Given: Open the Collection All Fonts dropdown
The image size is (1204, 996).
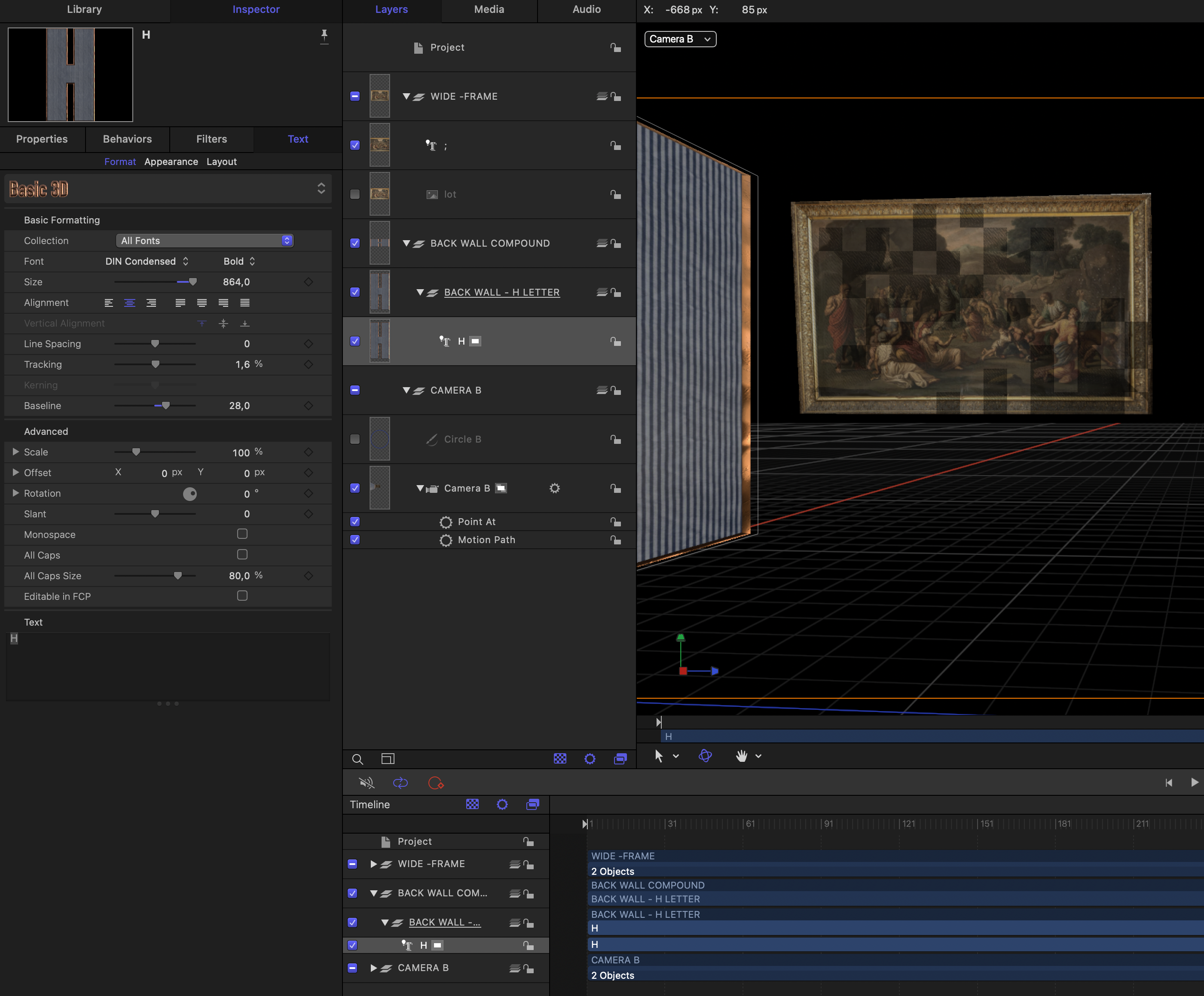Looking at the screenshot, I should coord(205,241).
